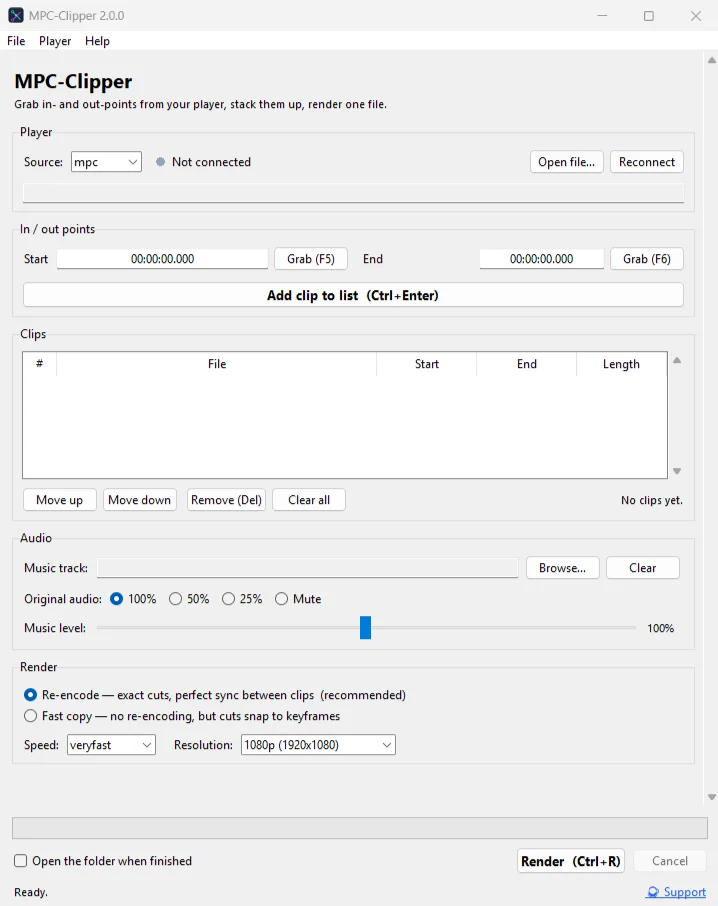This screenshot has width=718, height=906.
Task: Click the End column header in Clips
Action: pyautogui.click(x=526, y=364)
